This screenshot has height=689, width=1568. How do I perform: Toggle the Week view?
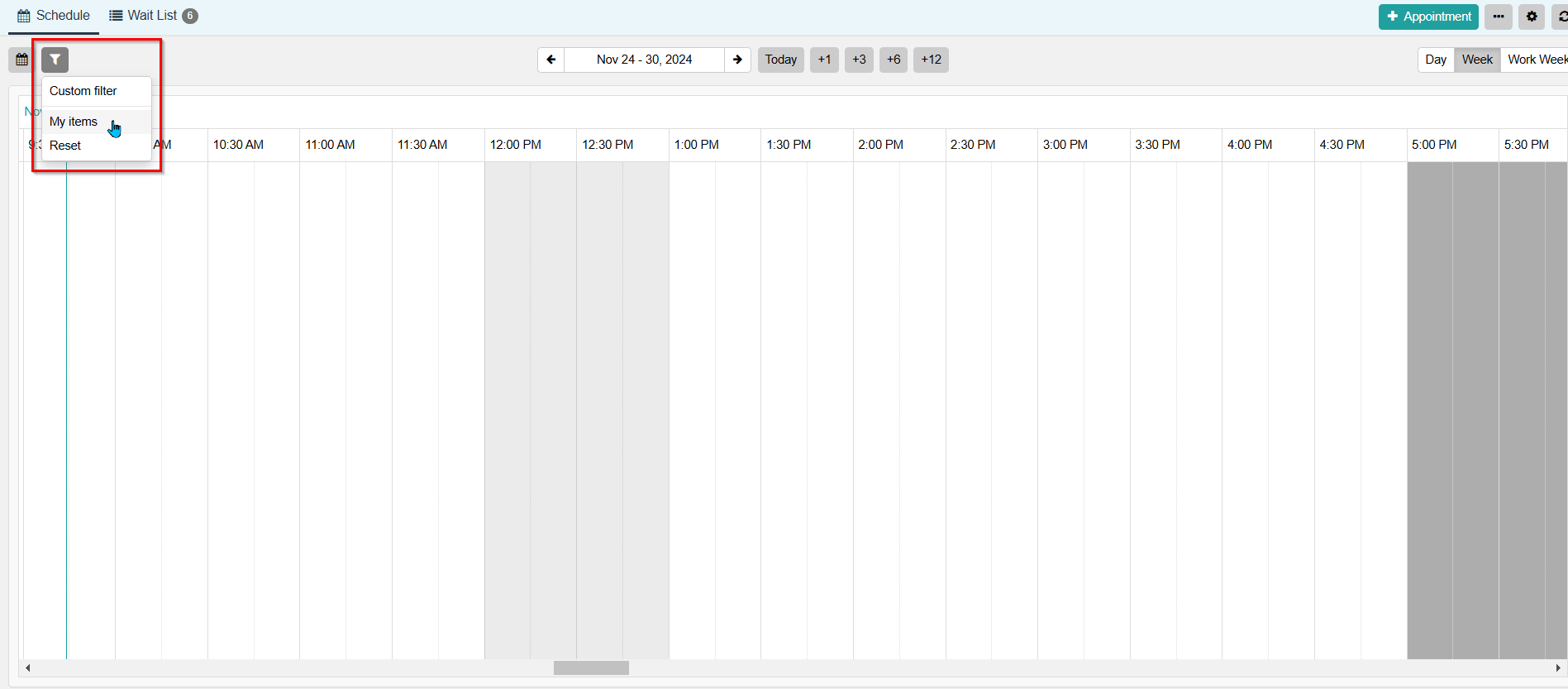pyautogui.click(x=1477, y=60)
